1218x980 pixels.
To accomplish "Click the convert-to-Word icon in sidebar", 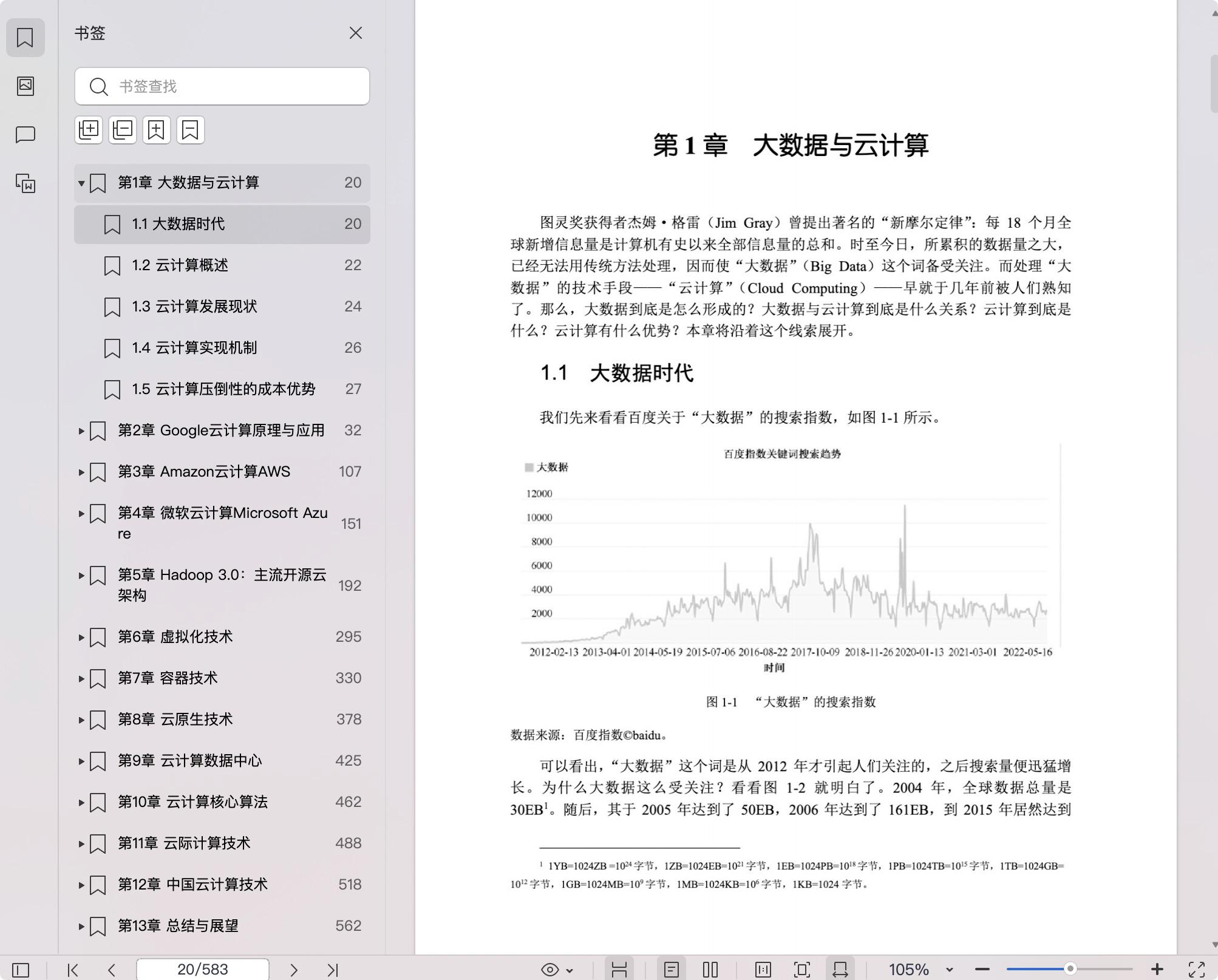I will (25, 183).
